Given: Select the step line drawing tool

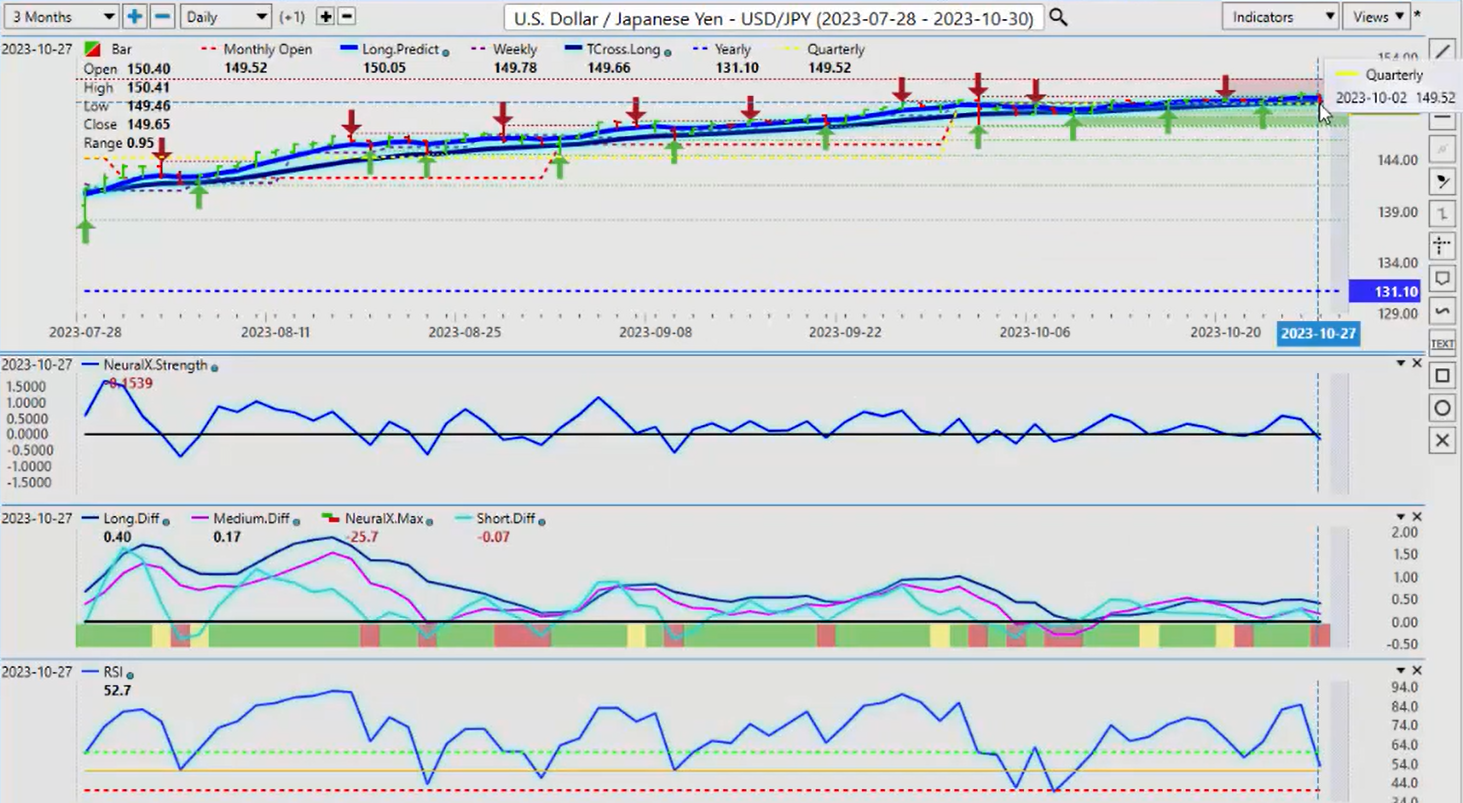Looking at the screenshot, I should click(x=1442, y=214).
